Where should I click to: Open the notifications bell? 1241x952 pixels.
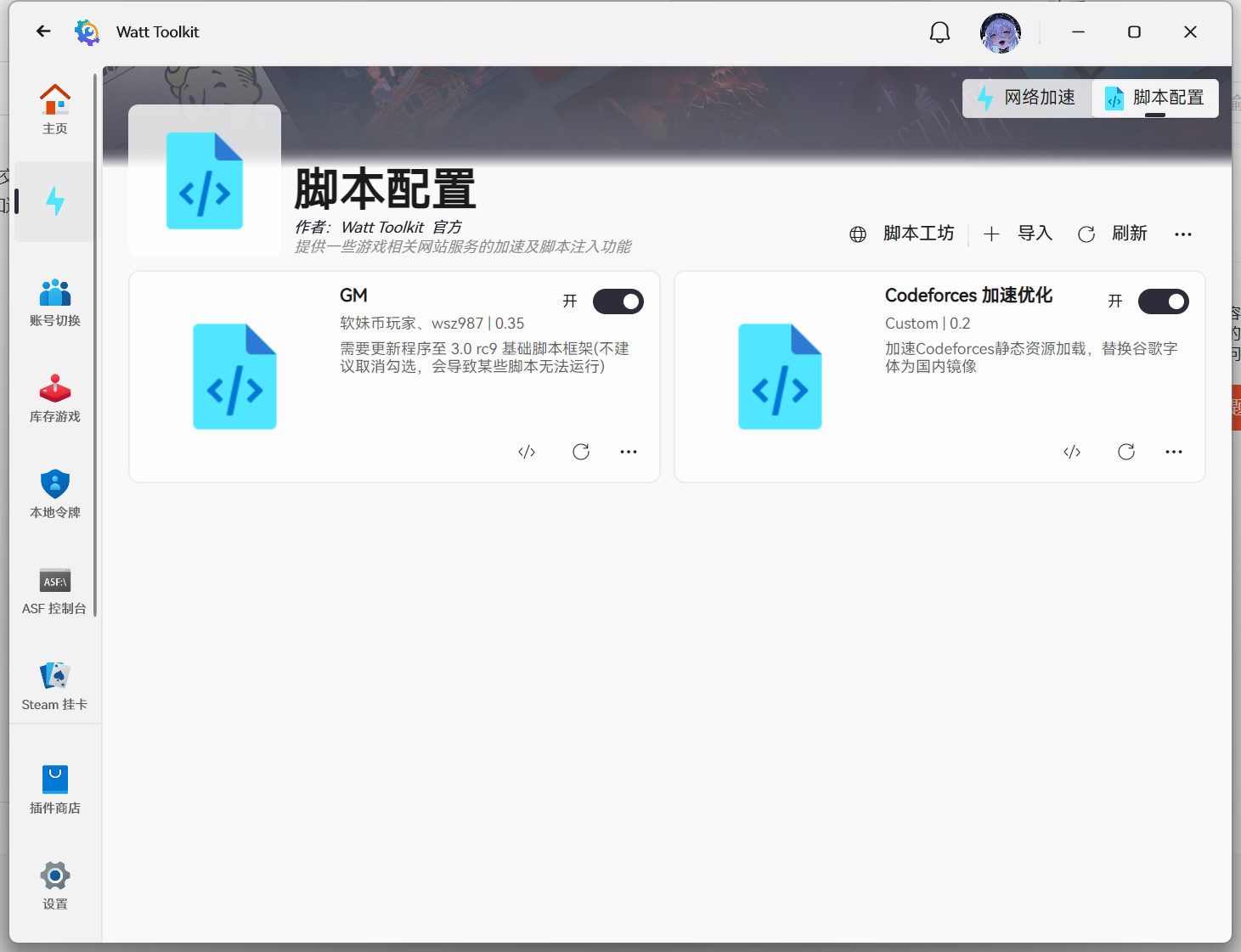(939, 32)
